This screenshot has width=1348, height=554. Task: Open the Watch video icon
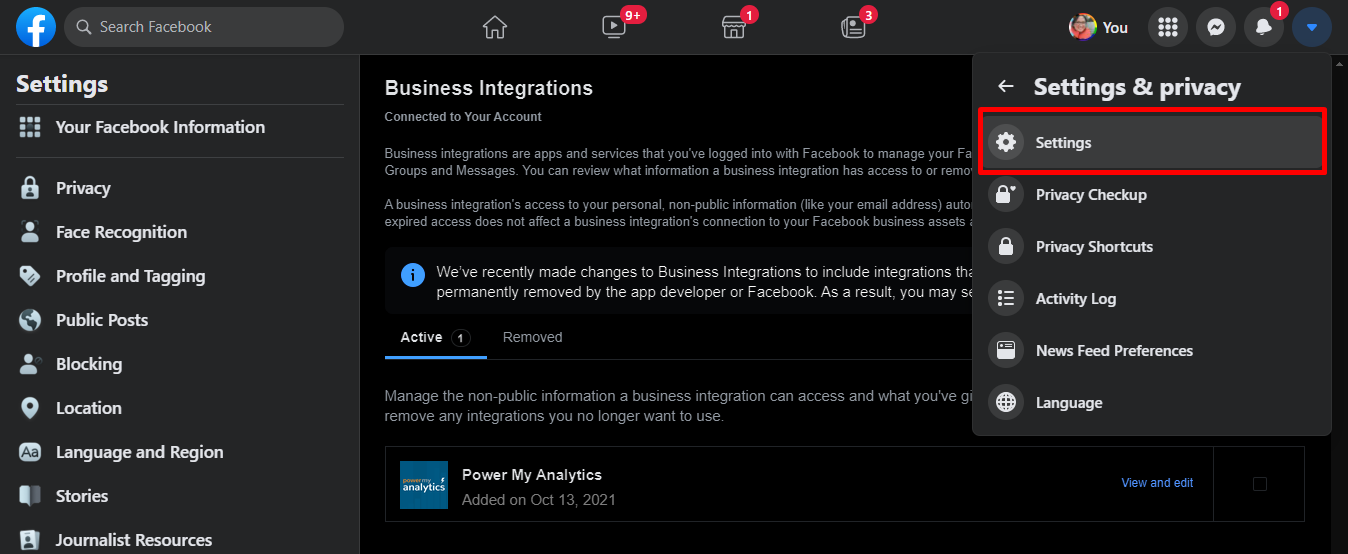coord(614,27)
